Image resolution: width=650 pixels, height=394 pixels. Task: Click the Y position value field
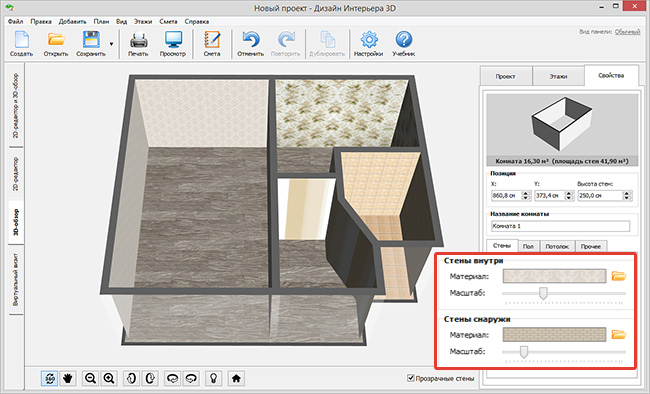click(550, 195)
